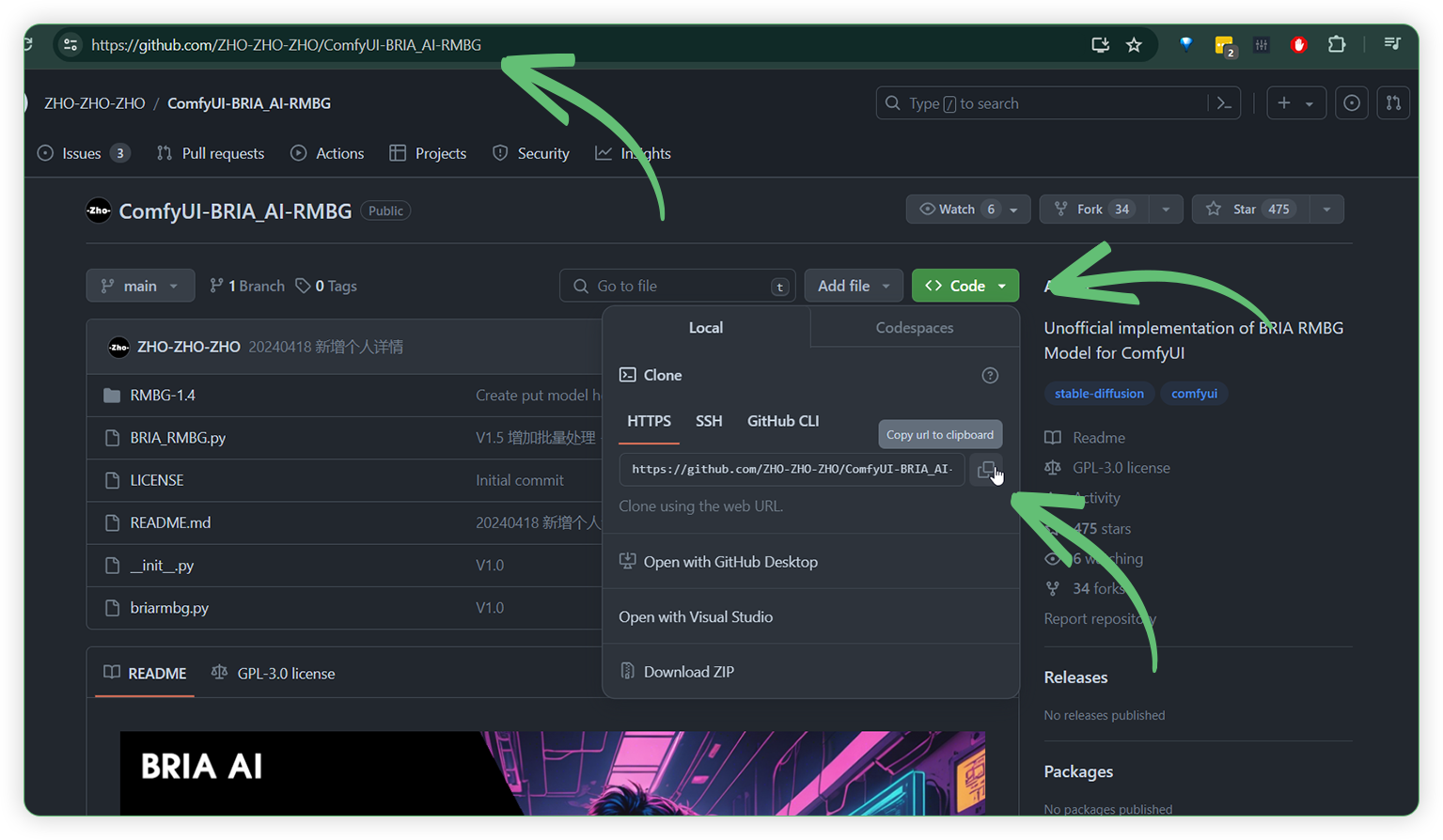Viewport: 1443px width, 840px height.
Task: Select the GitHub CLI clone option
Action: (783, 421)
